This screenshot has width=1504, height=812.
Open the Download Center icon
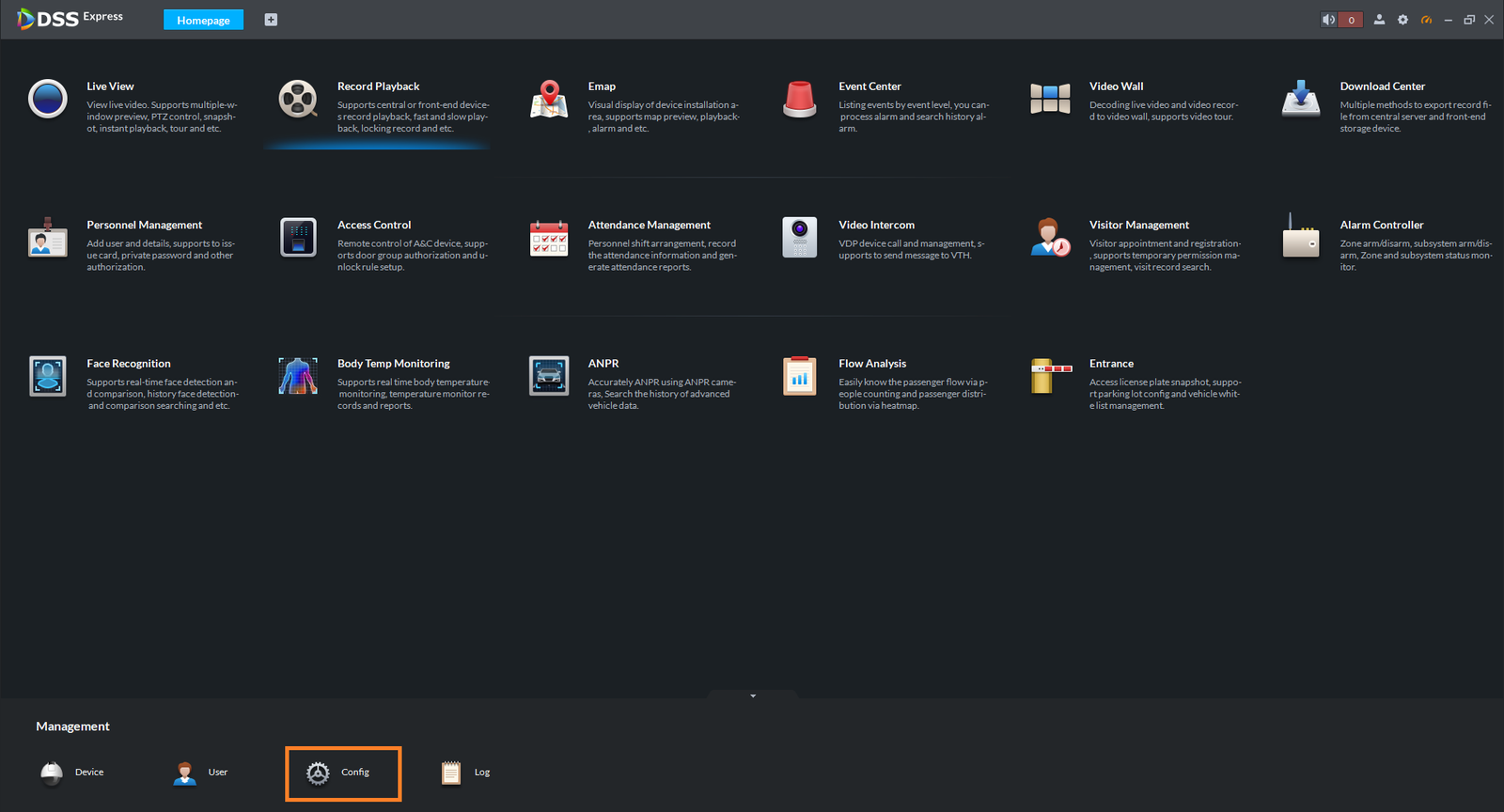pos(1301,99)
